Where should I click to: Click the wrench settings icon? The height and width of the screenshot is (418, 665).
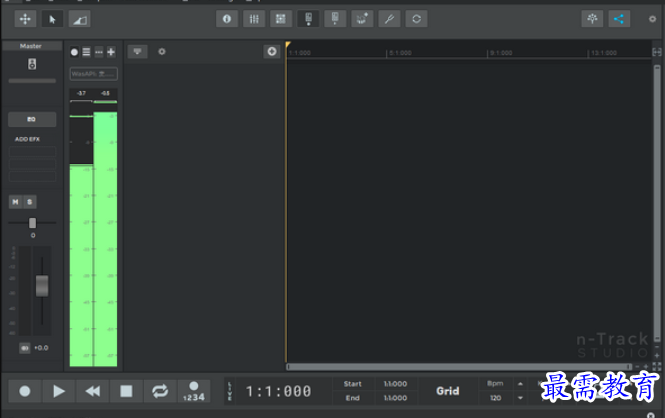[x=389, y=19]
